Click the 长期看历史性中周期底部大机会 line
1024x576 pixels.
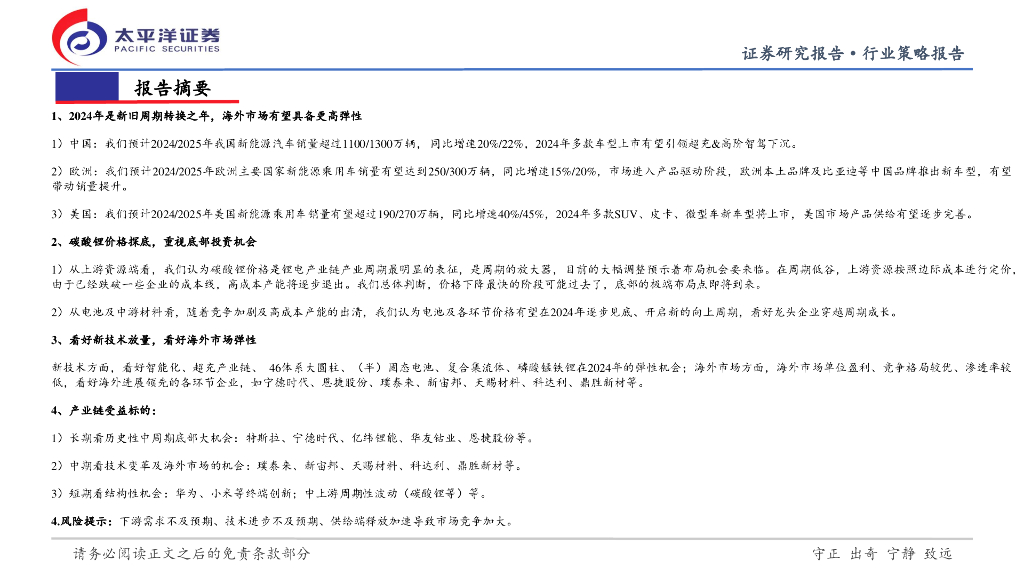coord(292,438)
